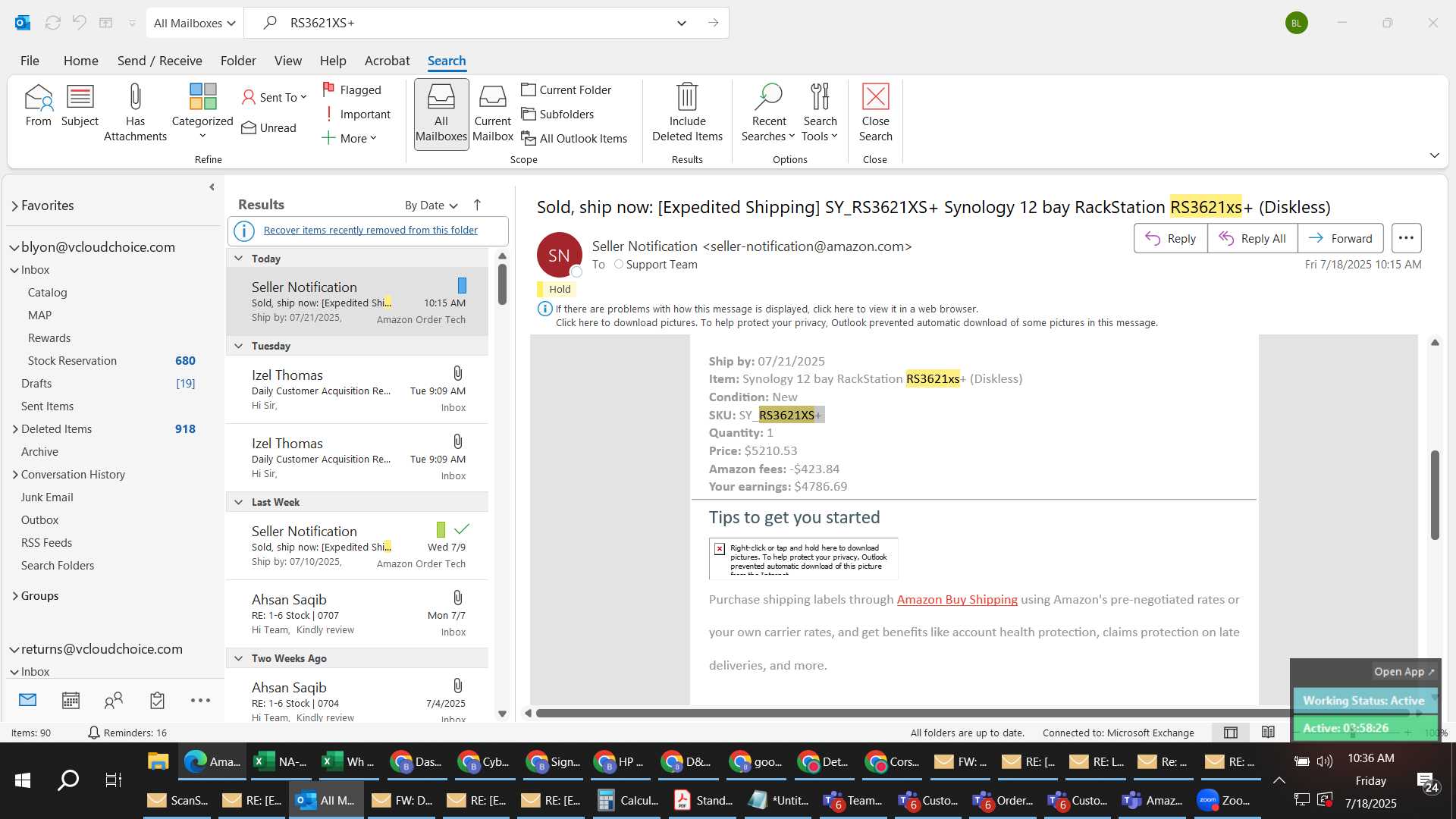The height and width of the screenshot is (819, 1456).
Task: Click the info icon beside Recover items
Action: click(x=244, y=231)
